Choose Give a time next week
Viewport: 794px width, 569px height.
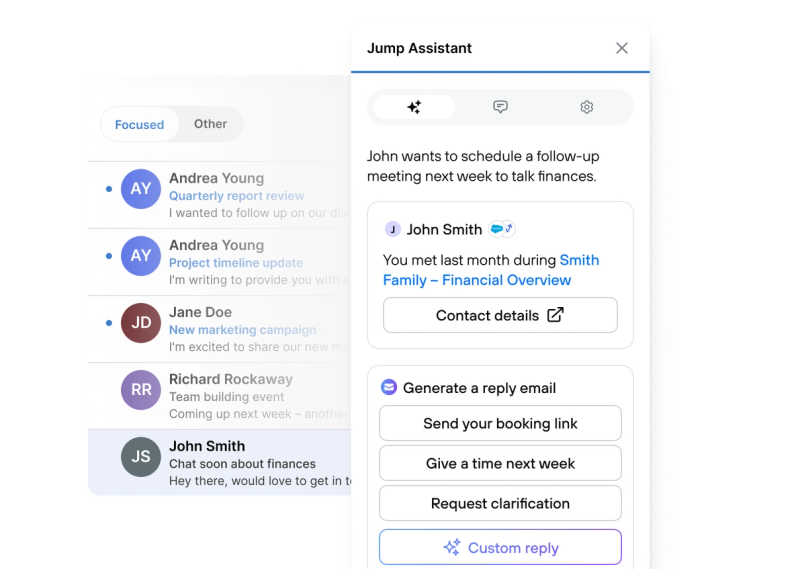click(x=500, y=463)
